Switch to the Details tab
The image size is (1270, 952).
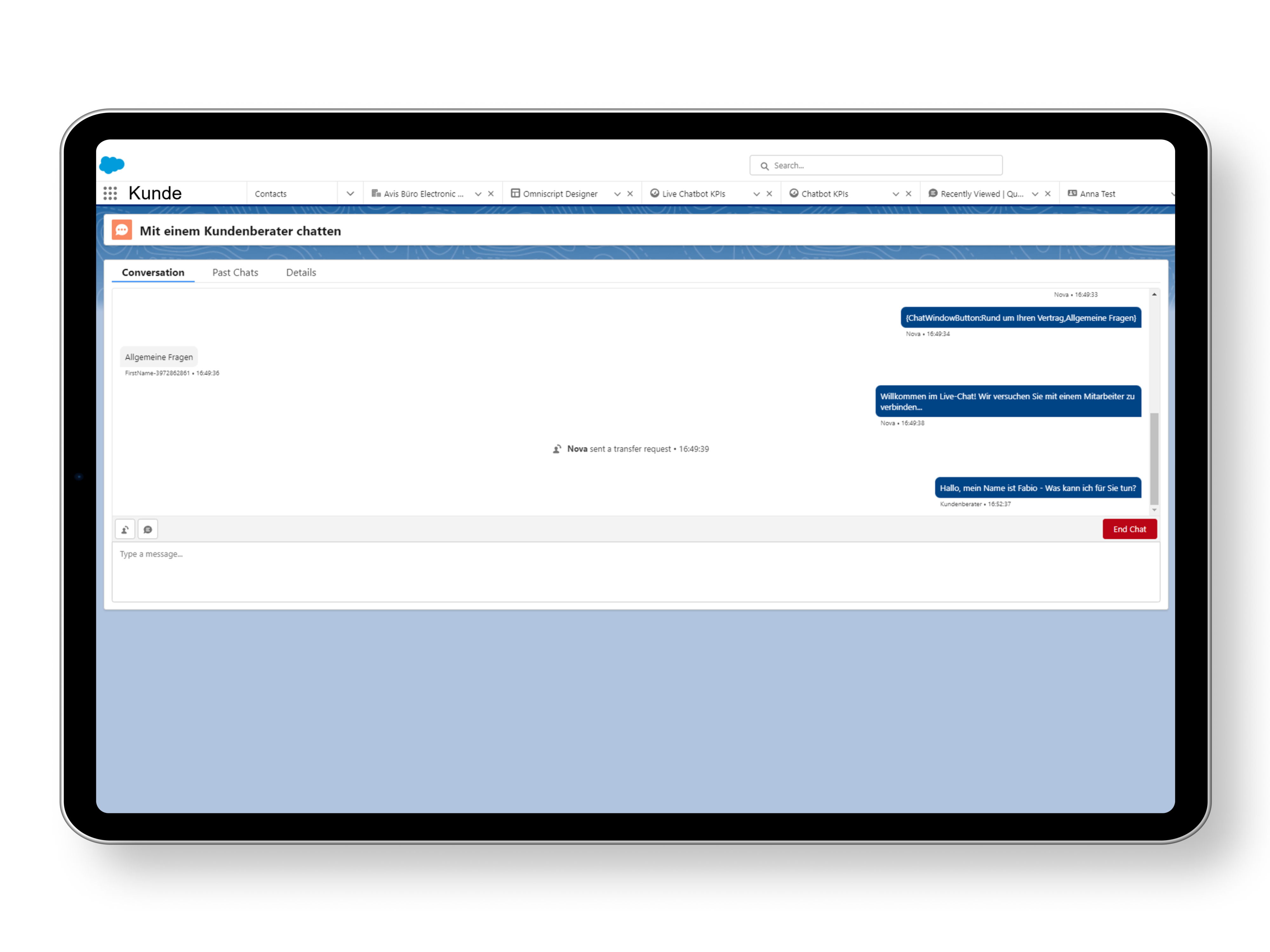pyautogui.click(x=301, y=272)
